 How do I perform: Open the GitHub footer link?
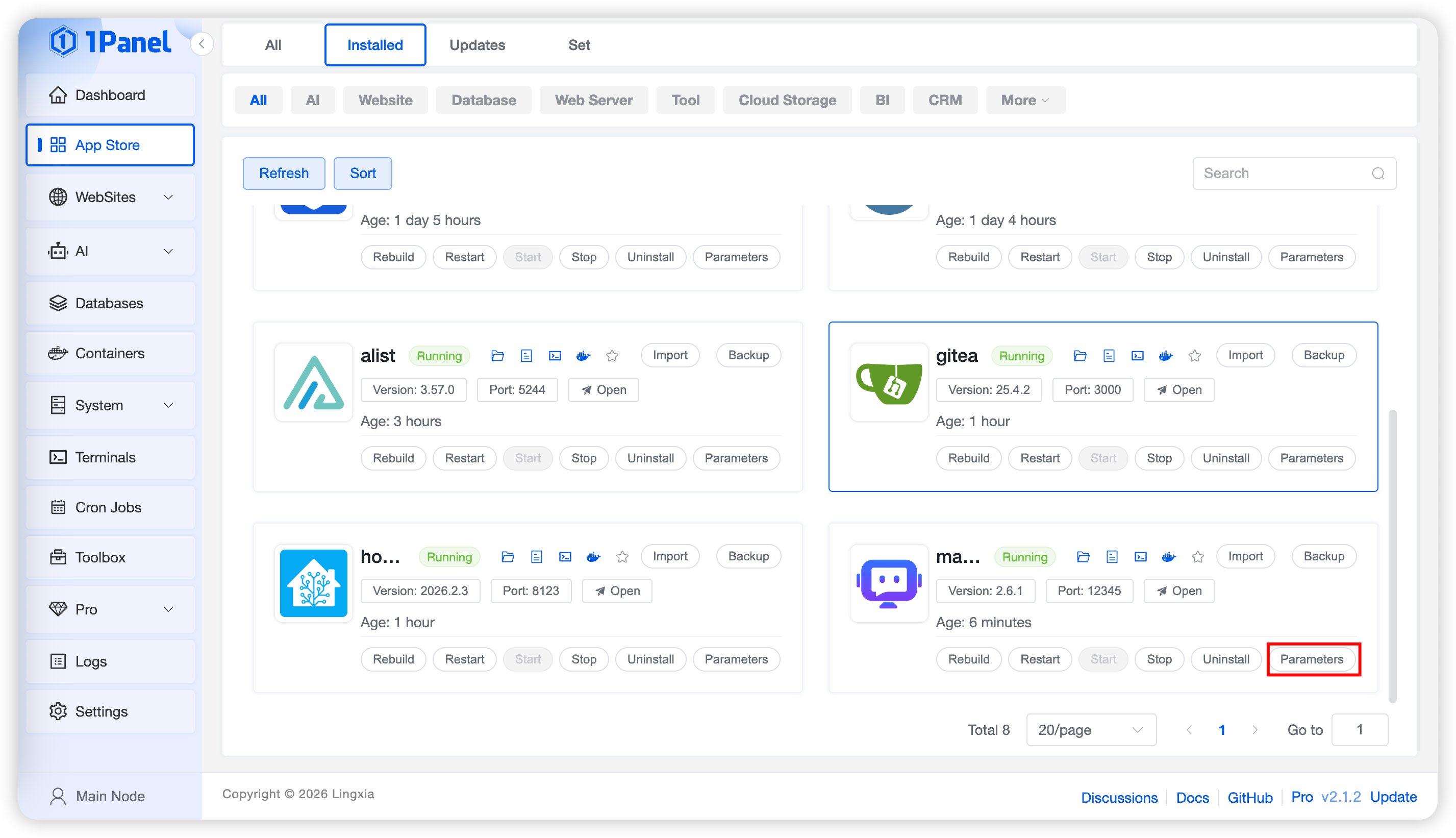[1249, 797]
